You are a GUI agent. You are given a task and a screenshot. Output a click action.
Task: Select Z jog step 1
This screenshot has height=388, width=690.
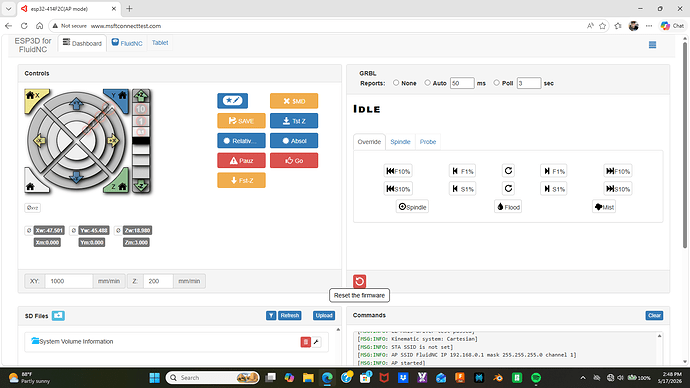coord(141,121)
